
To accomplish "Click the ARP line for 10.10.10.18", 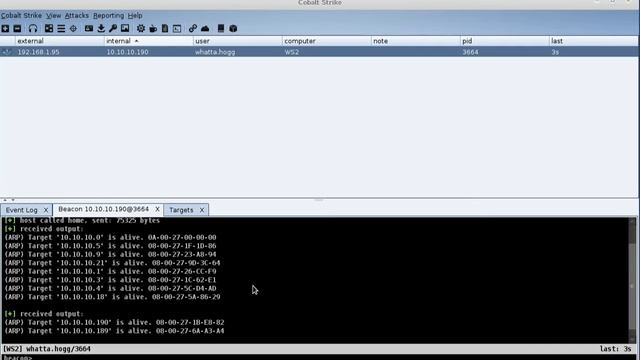I will (x=112, y=297).
